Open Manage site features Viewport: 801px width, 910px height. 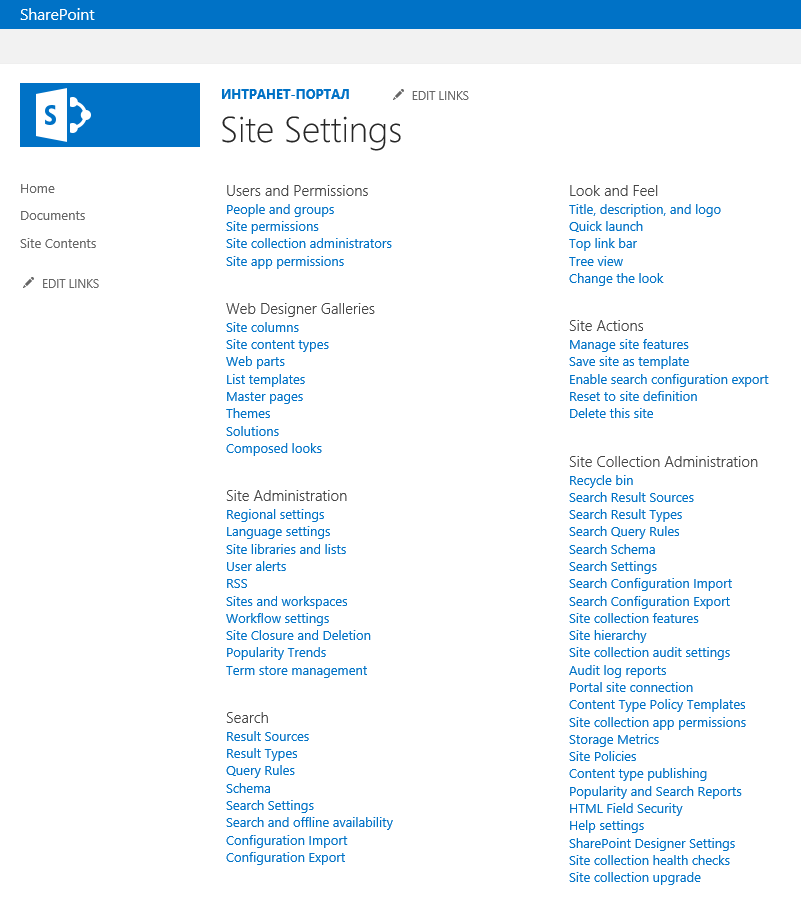click(628, 345)
